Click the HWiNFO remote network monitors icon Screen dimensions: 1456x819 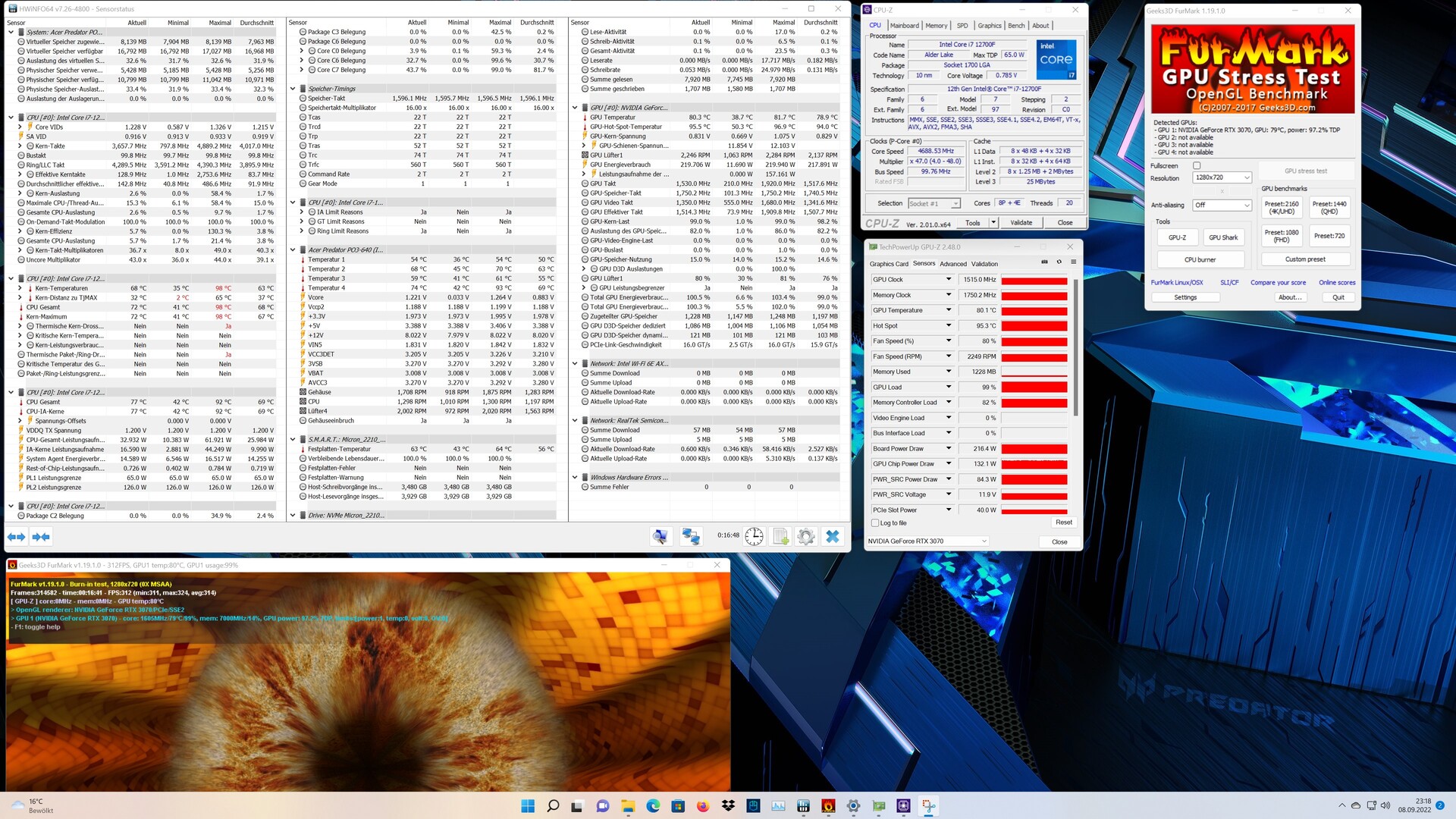pos(690,536)
